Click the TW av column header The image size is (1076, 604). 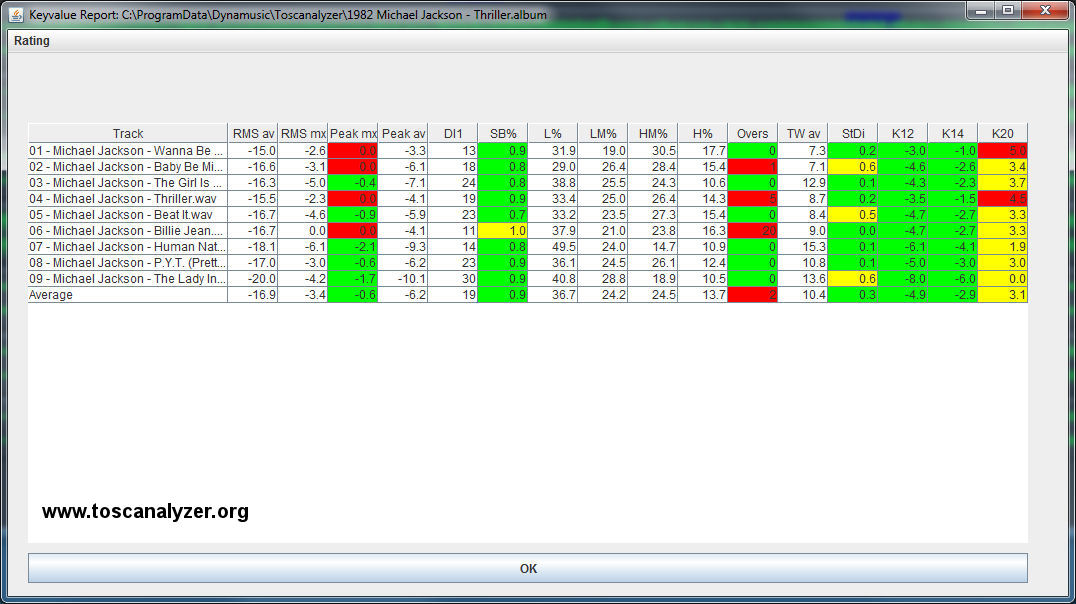[803, 134]
